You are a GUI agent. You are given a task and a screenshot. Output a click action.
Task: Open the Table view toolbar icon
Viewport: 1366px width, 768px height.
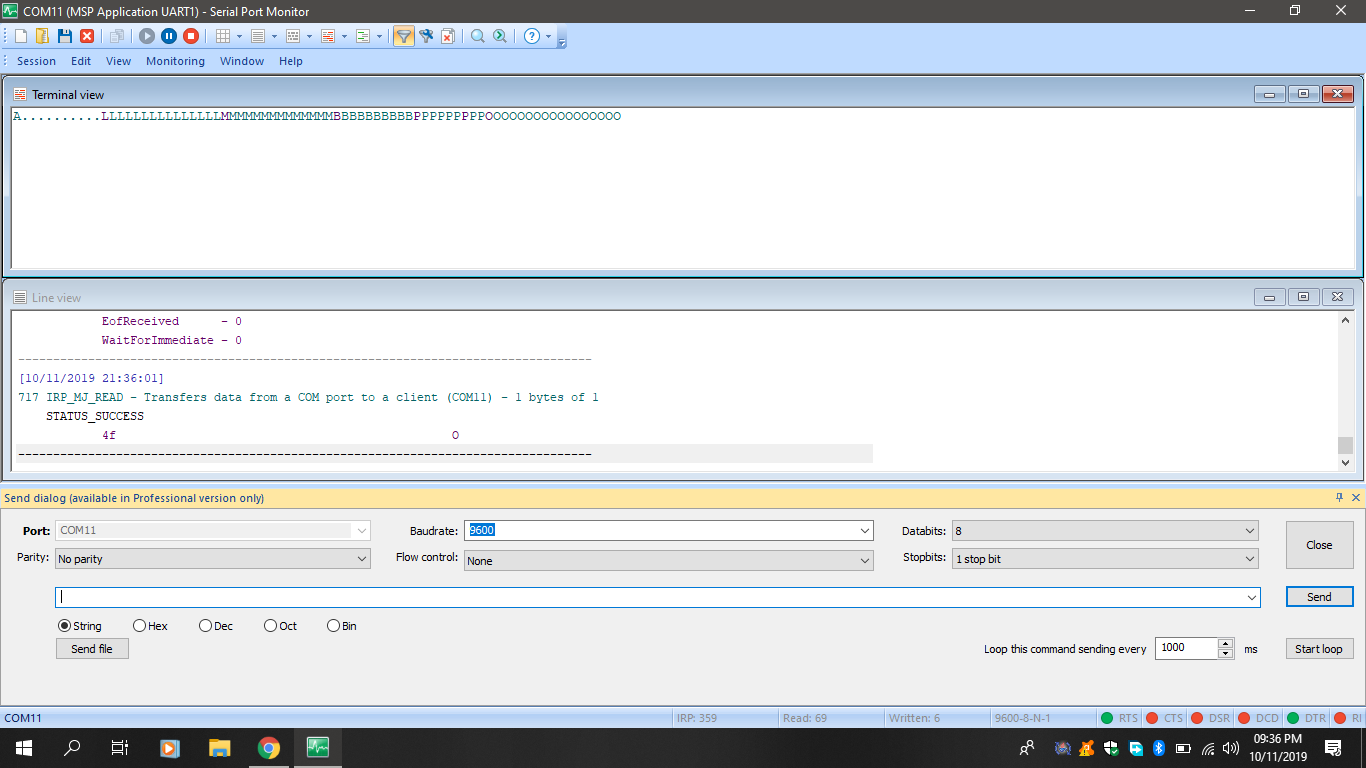[223, 36]
